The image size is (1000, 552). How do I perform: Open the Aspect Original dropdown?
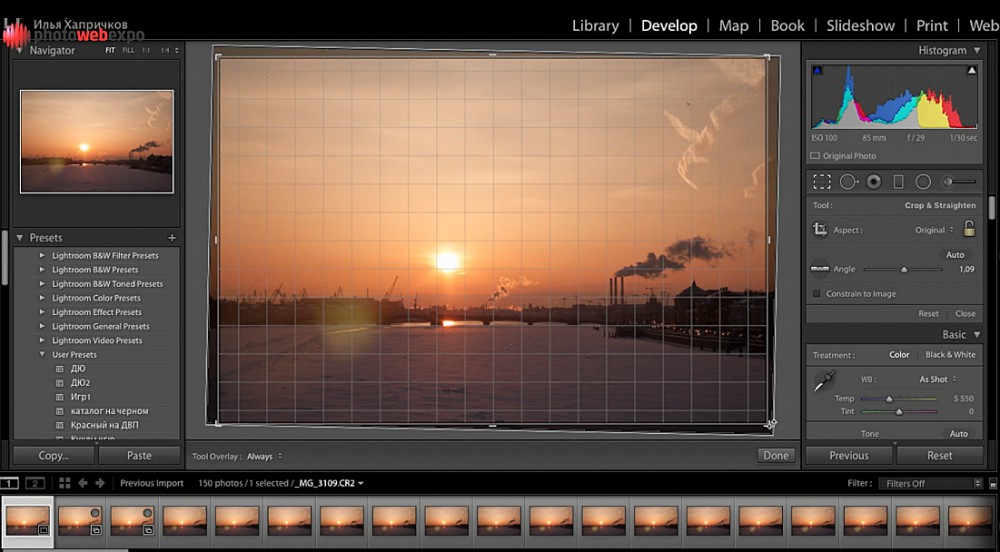(934, 230)
